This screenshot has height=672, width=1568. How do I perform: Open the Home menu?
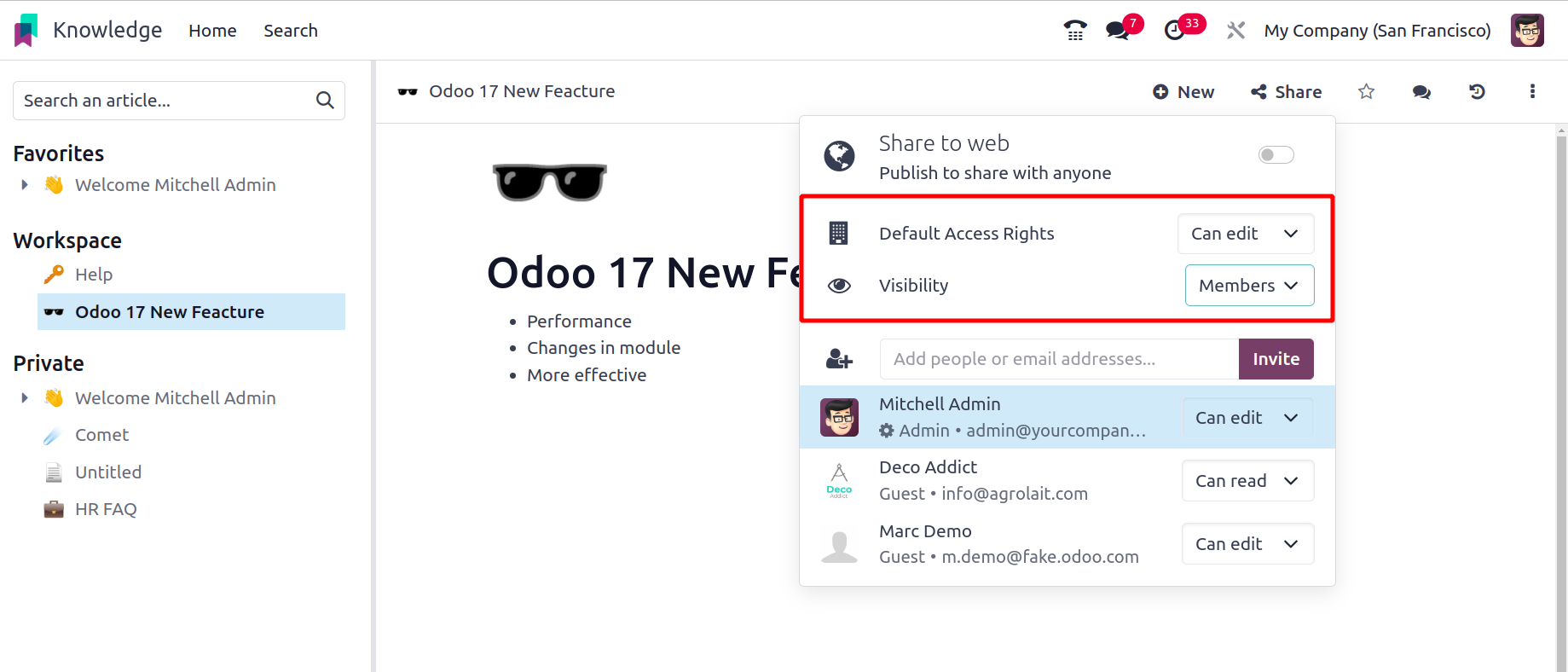[212, 31]
